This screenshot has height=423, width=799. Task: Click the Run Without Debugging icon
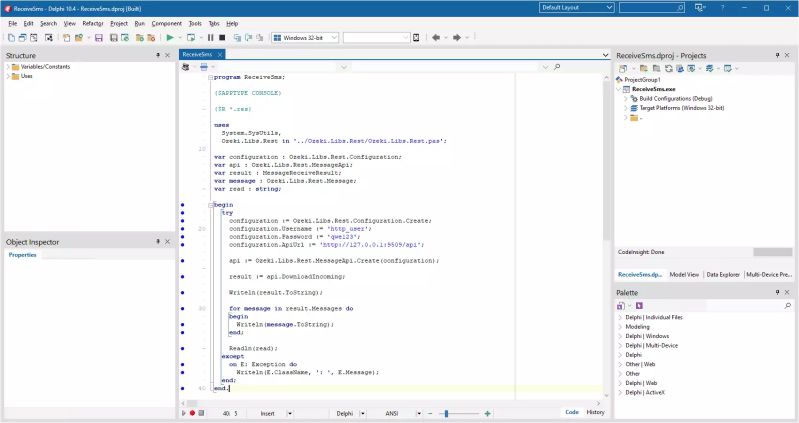[x=191, y=38]
